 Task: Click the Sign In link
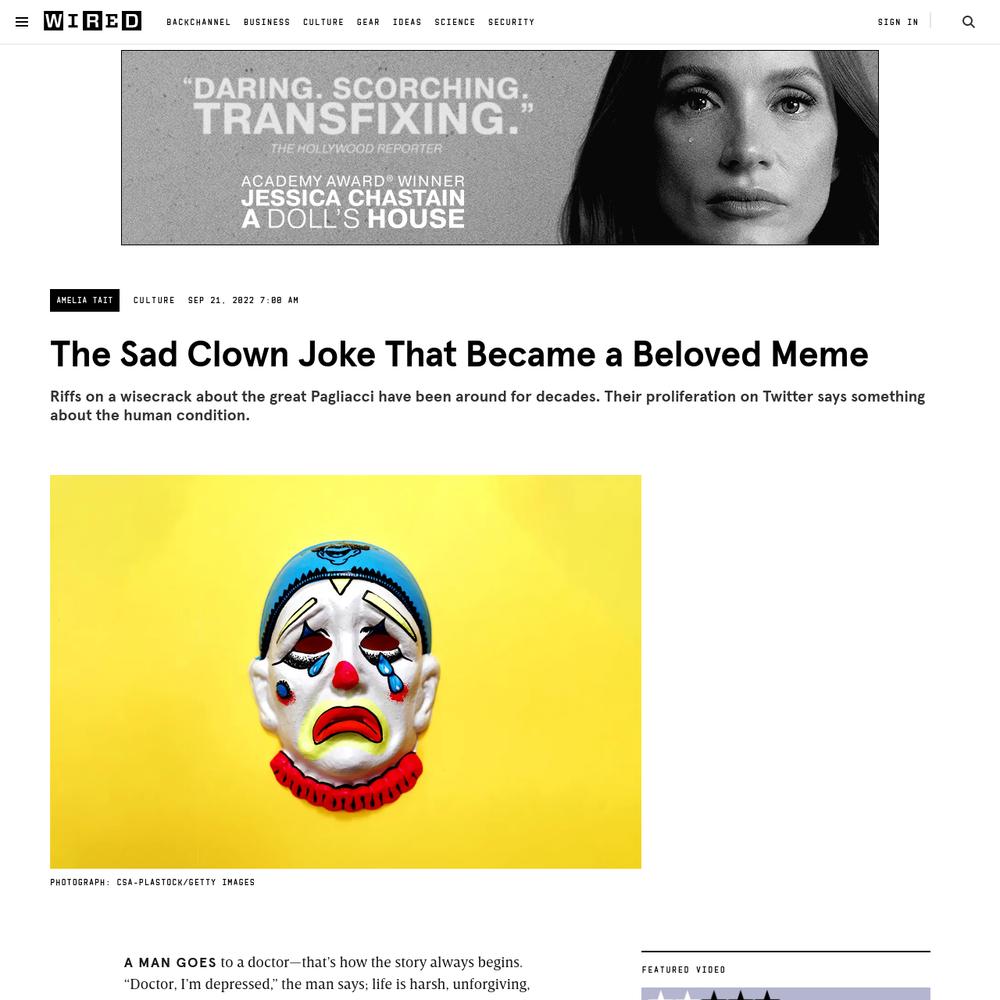pos(898,22)
